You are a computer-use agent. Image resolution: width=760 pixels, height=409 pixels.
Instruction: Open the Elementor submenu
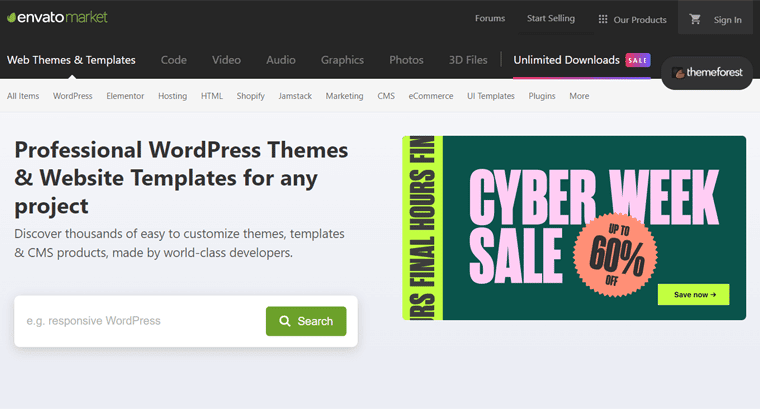[125, 96]
